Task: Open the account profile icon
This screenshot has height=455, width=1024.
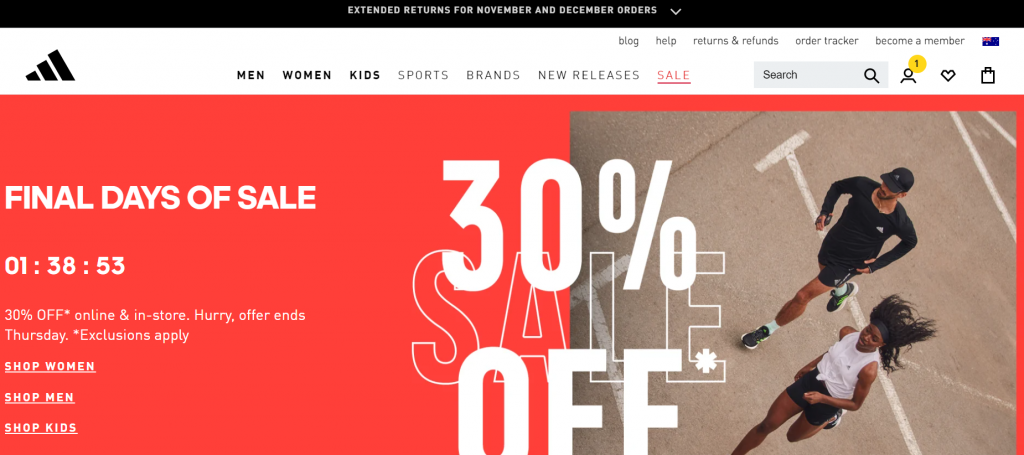Action: coord(908,76)
